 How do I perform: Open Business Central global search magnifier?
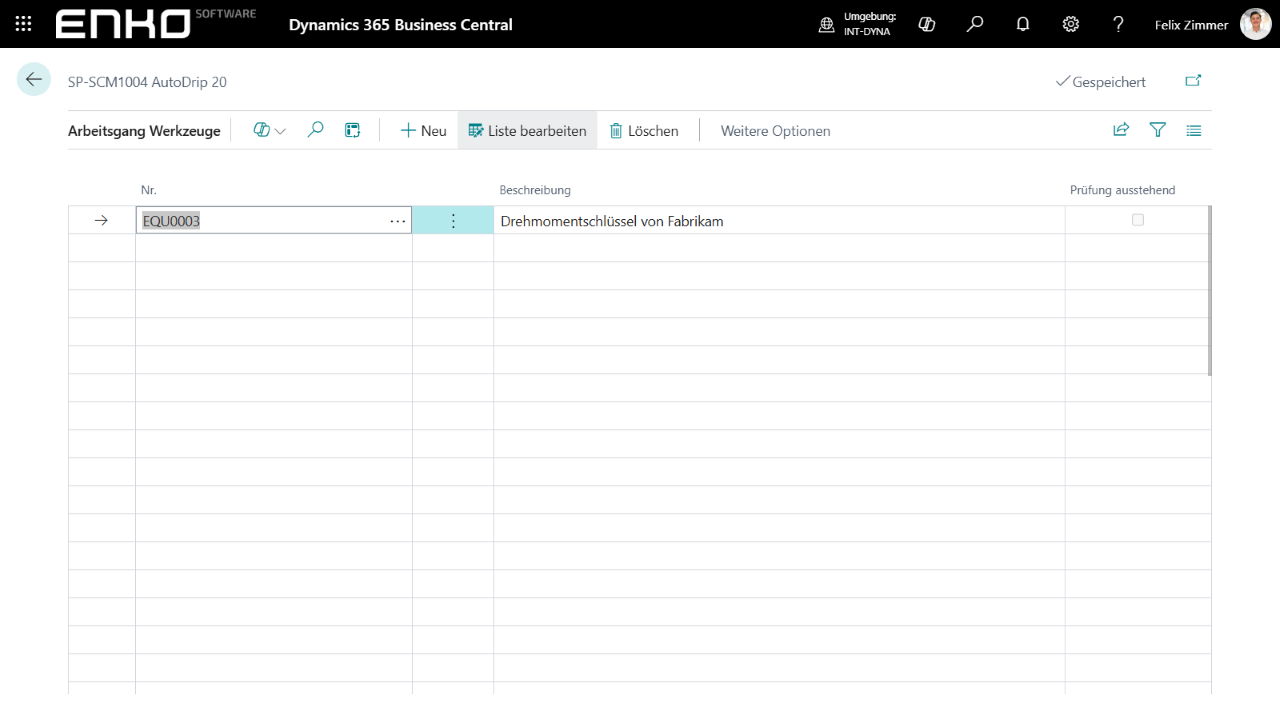tap(974, 24)
